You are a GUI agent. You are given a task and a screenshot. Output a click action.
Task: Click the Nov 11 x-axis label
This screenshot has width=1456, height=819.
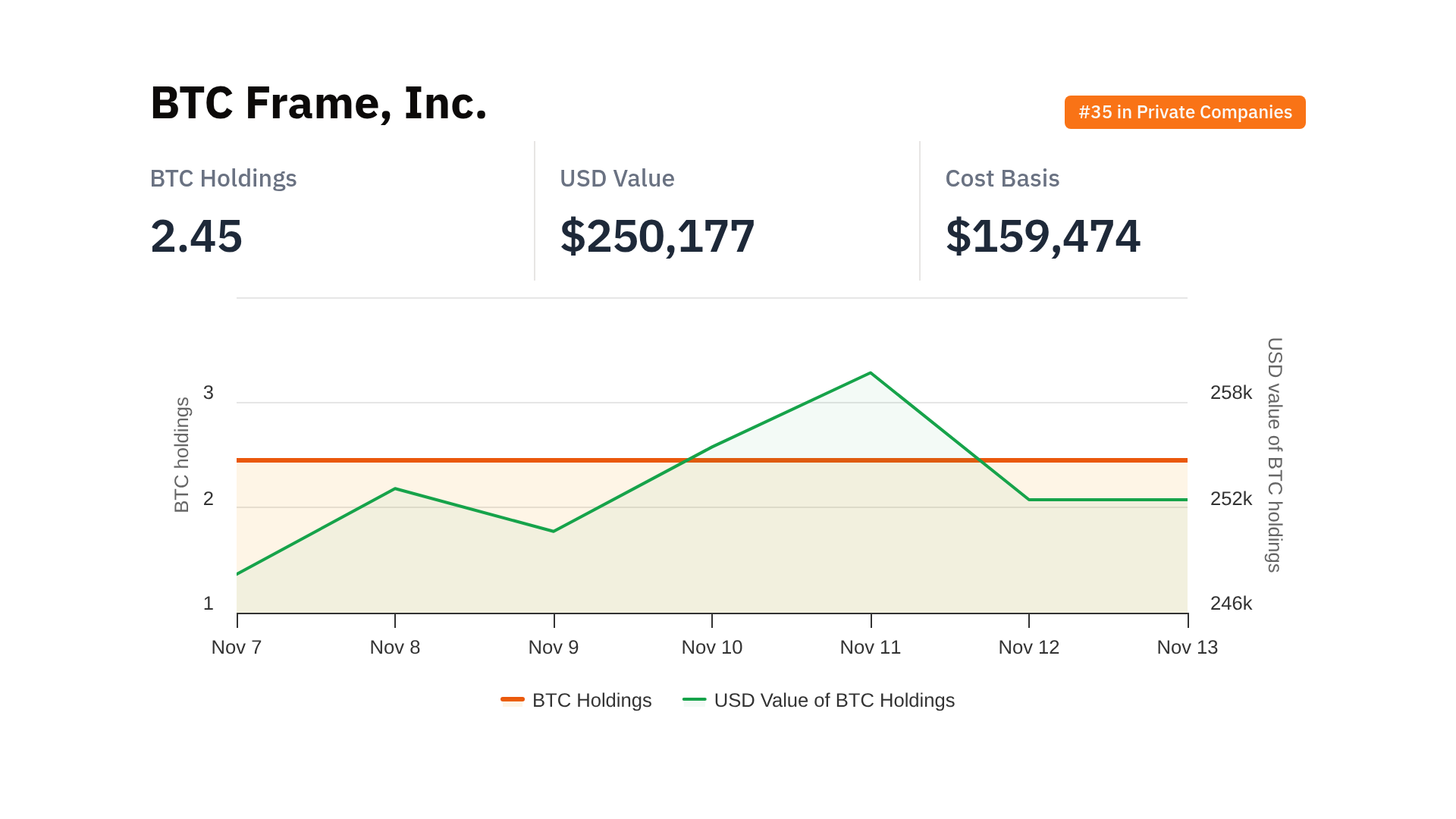(871, 647)
